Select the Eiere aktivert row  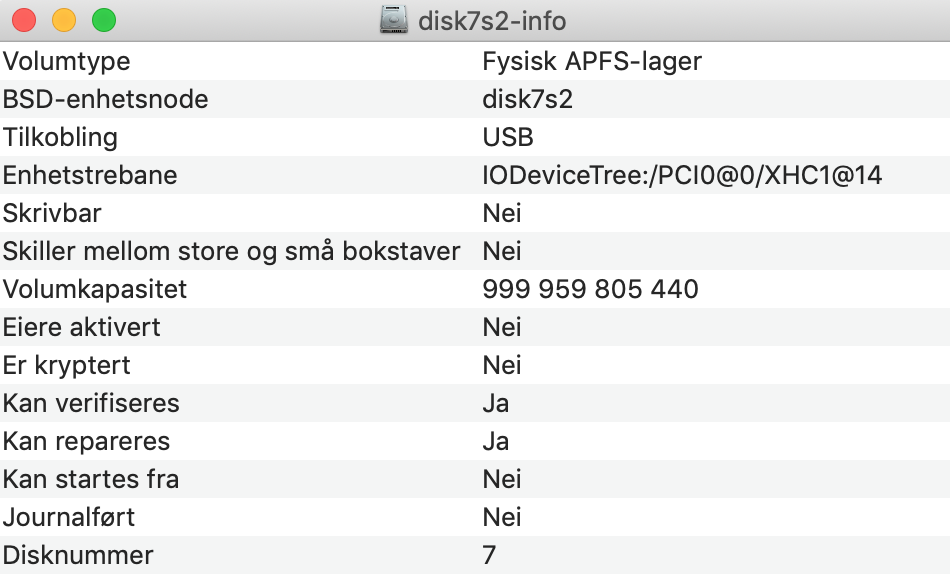pyautogui.click(x=475, y=327)
